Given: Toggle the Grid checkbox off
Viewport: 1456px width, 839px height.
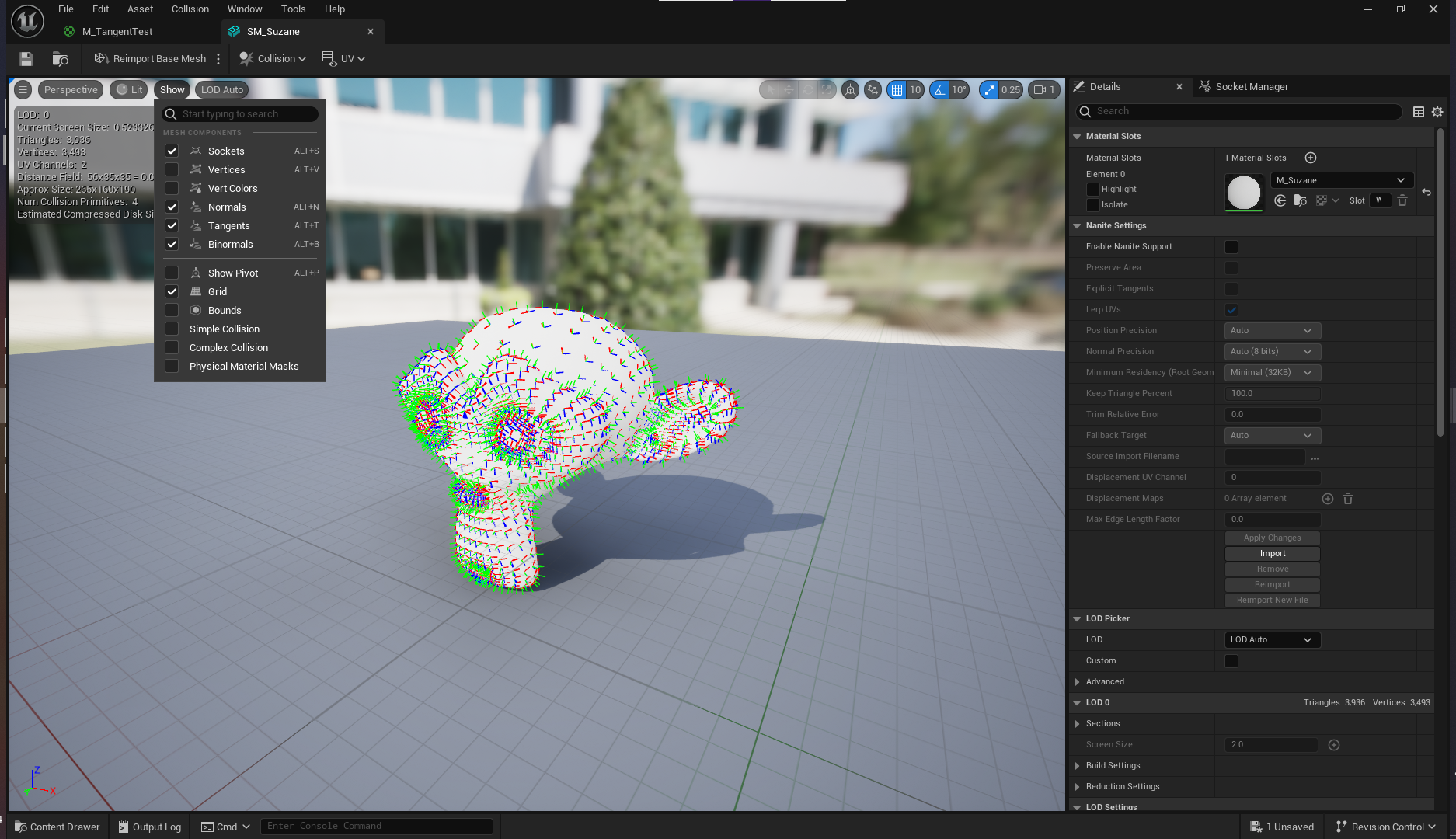Looking at the screenshot, I should pyautogui.click(x=172, y=291).
